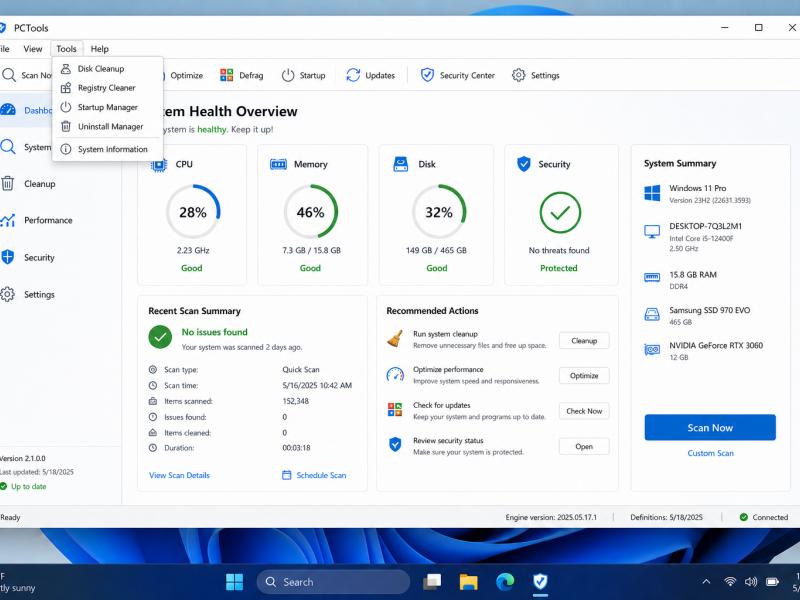Click the NVIDIA GeForce graphics card icon

tap(652, 349)
